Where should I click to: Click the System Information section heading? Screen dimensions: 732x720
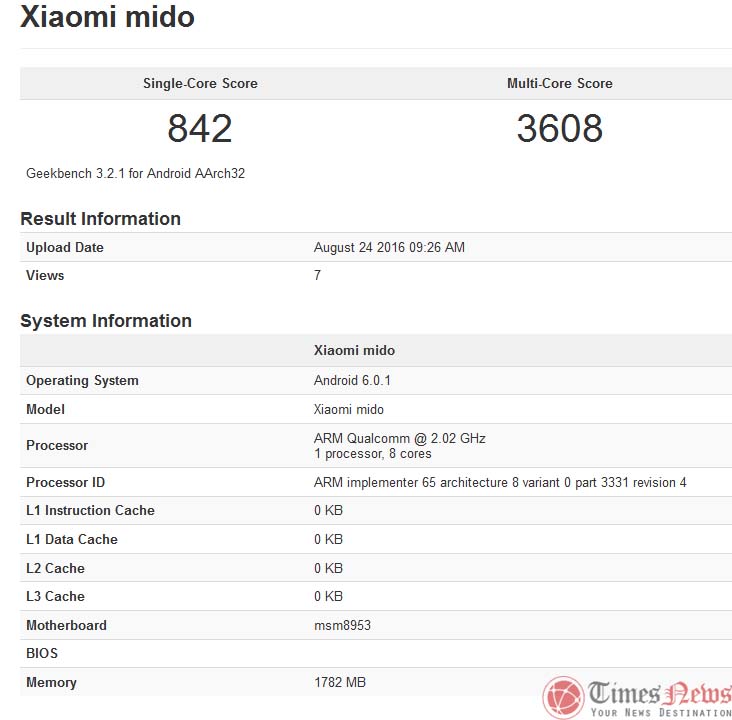tap(106, 321)
